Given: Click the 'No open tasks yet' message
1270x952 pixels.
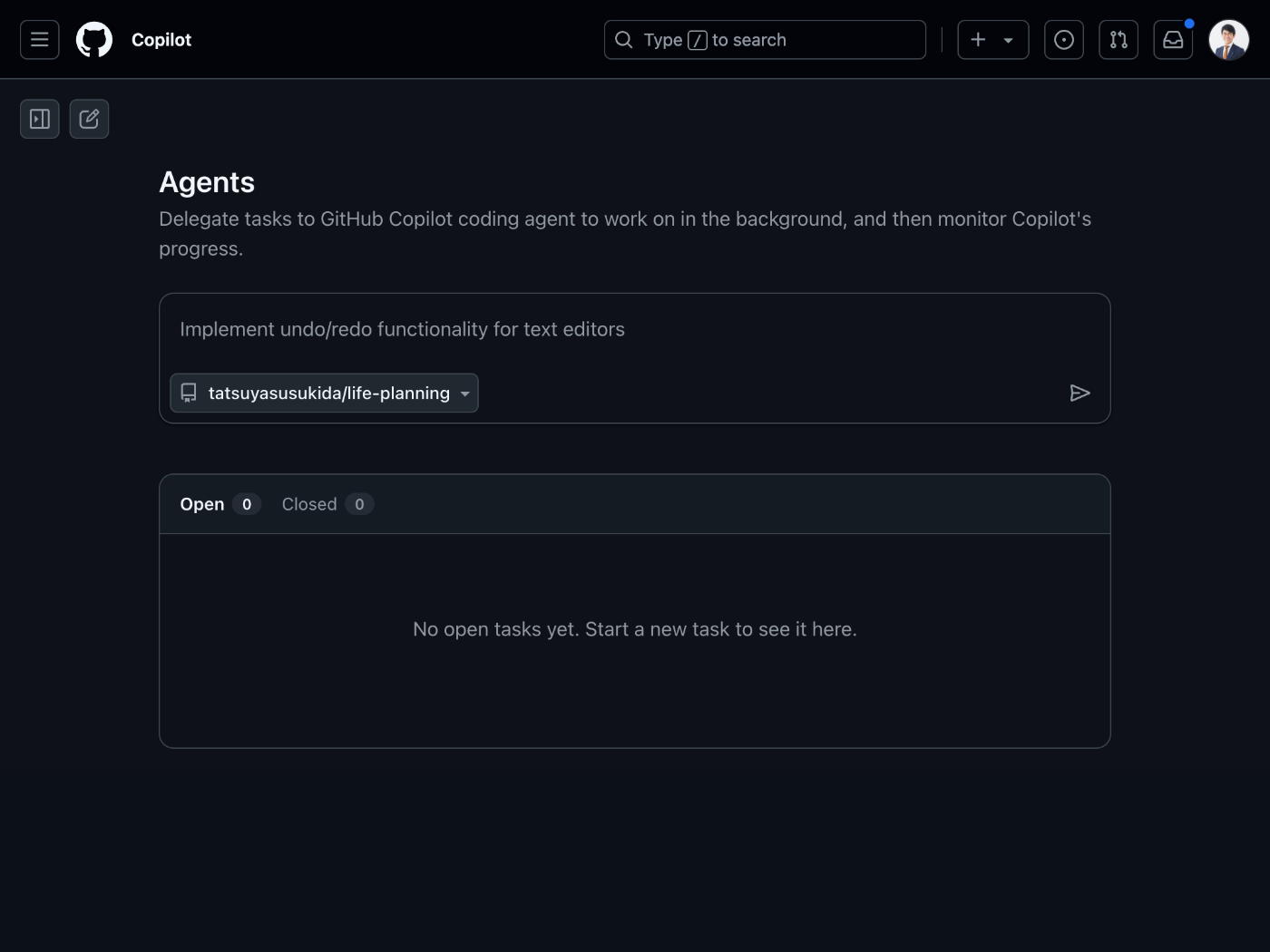Looking at the screenshot, I should click(x=635, y=629).
